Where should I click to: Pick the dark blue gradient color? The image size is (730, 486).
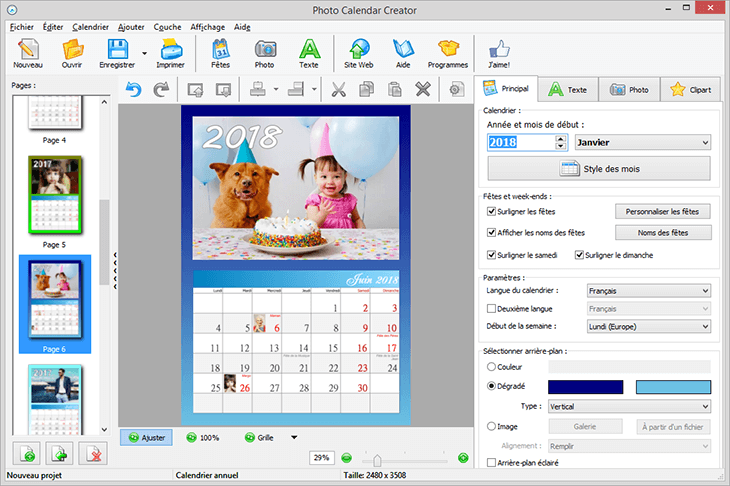pos(585,387)
